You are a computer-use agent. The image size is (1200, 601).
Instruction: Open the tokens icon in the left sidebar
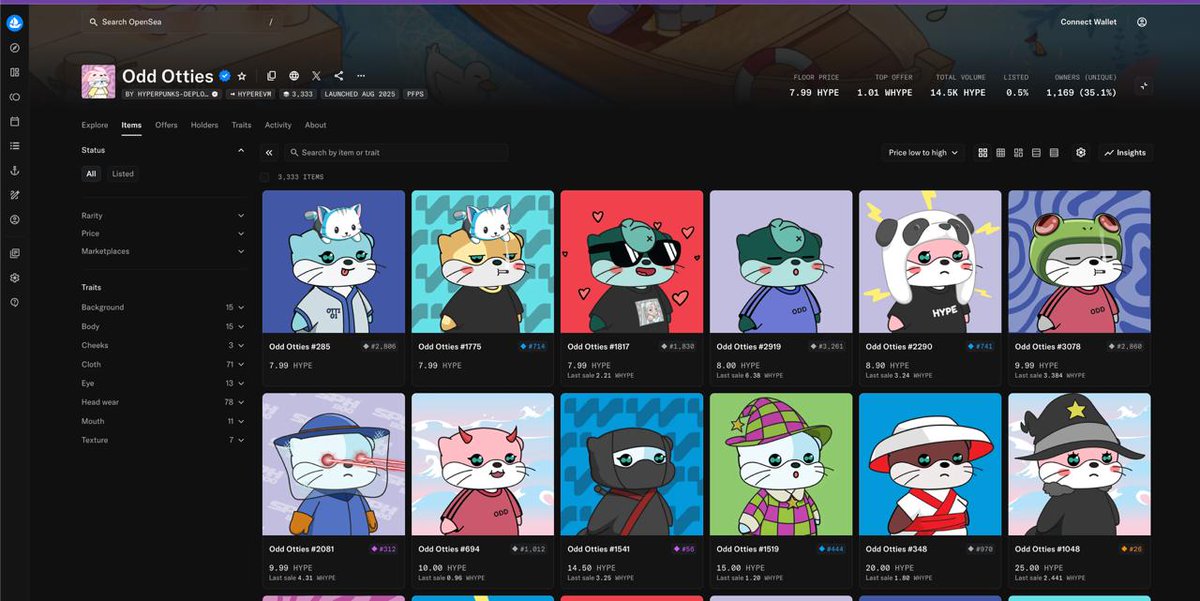[x=15, y=97]
